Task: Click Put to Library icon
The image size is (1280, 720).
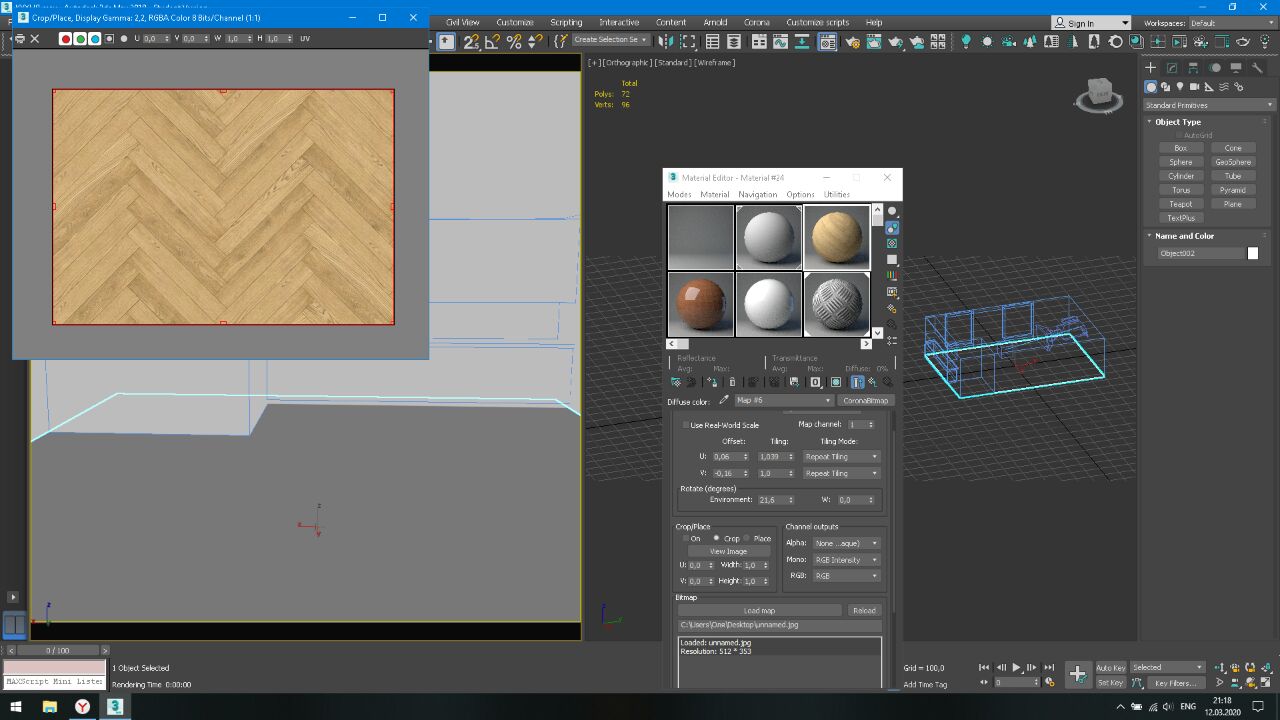Action: coord(794,382)
